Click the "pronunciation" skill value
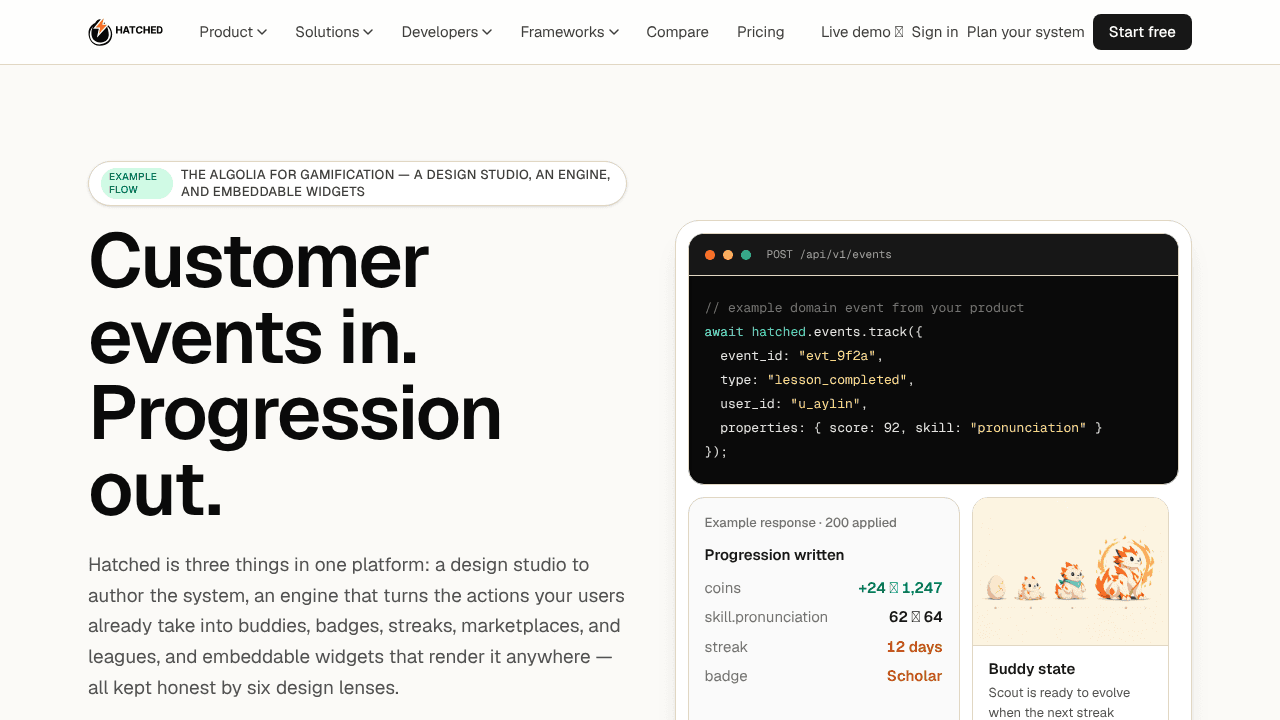This screenshot has height=720, width=1280. pyautogui.click(x=1028, y=428)
